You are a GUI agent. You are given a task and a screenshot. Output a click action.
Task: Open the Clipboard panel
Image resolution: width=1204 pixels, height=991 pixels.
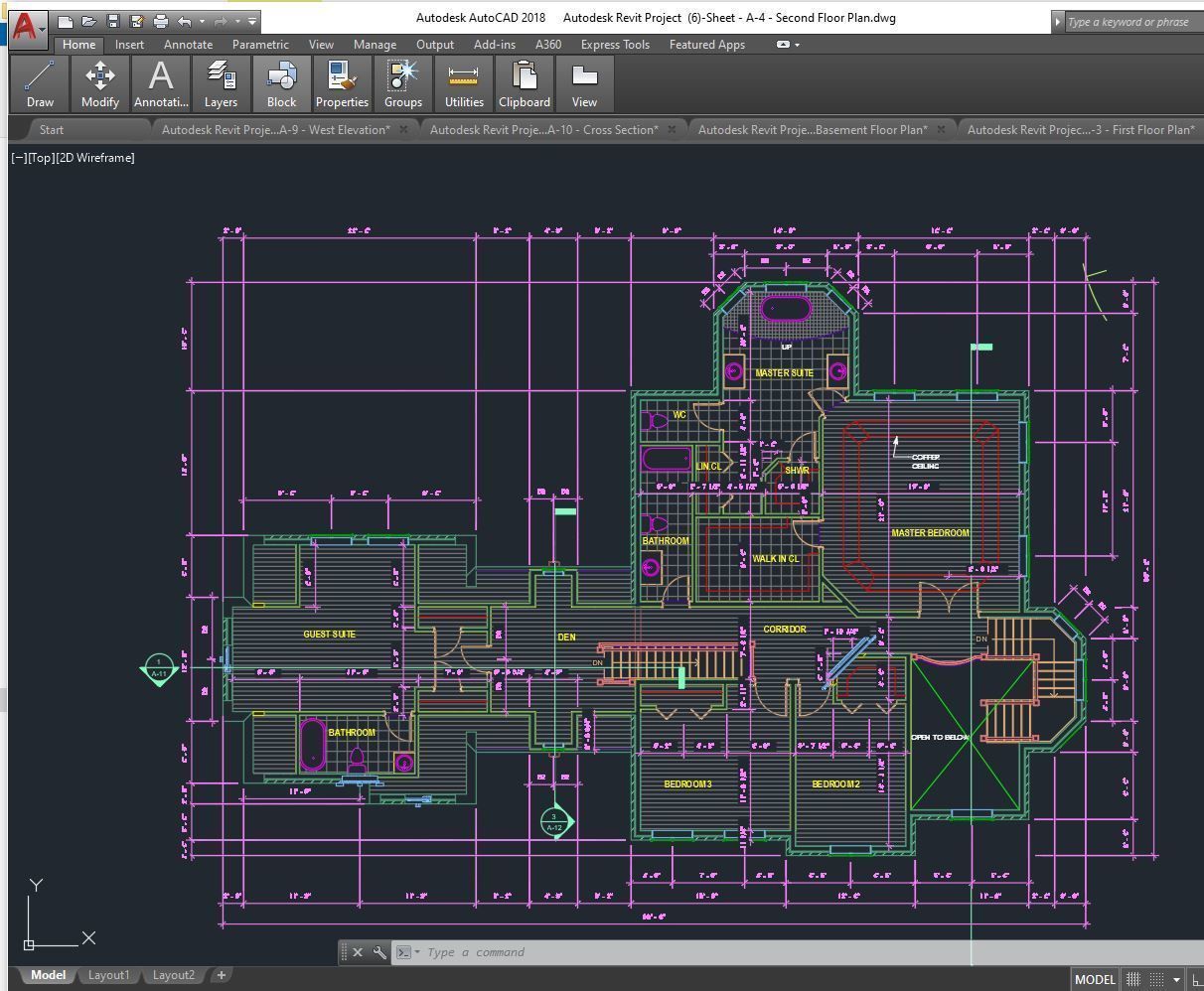[525, 83]
